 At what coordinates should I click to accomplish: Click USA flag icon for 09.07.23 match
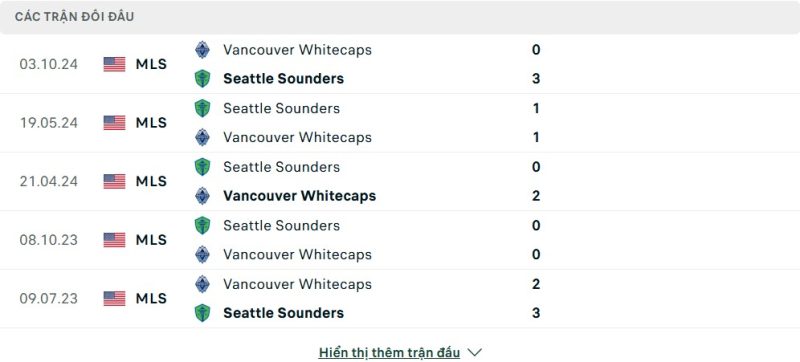[114, 298]
